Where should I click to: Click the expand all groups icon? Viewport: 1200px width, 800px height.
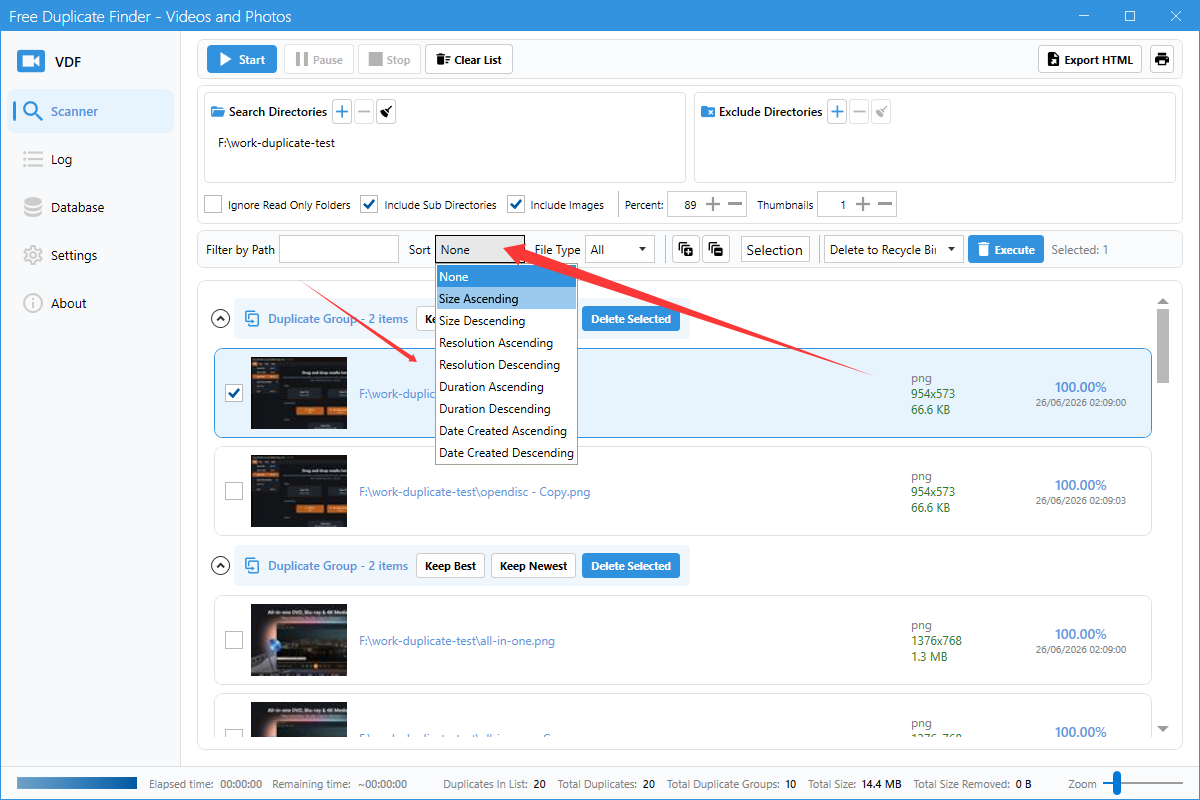pos(686,250)
